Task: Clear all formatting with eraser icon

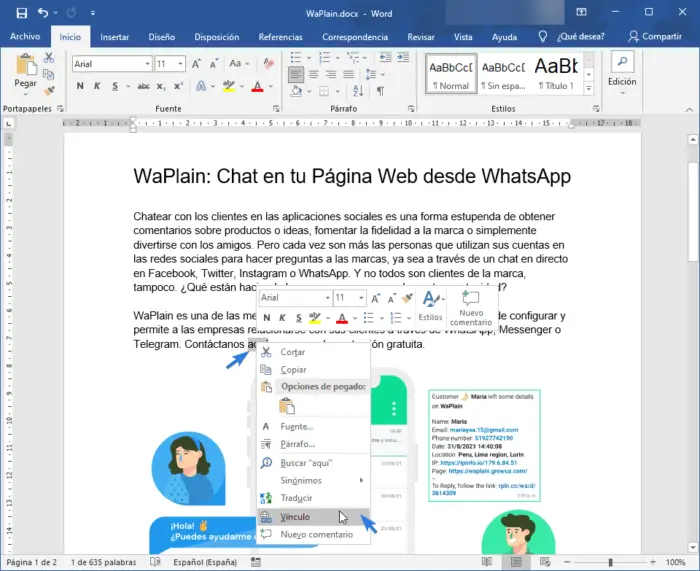Action: tap(268, 64)
